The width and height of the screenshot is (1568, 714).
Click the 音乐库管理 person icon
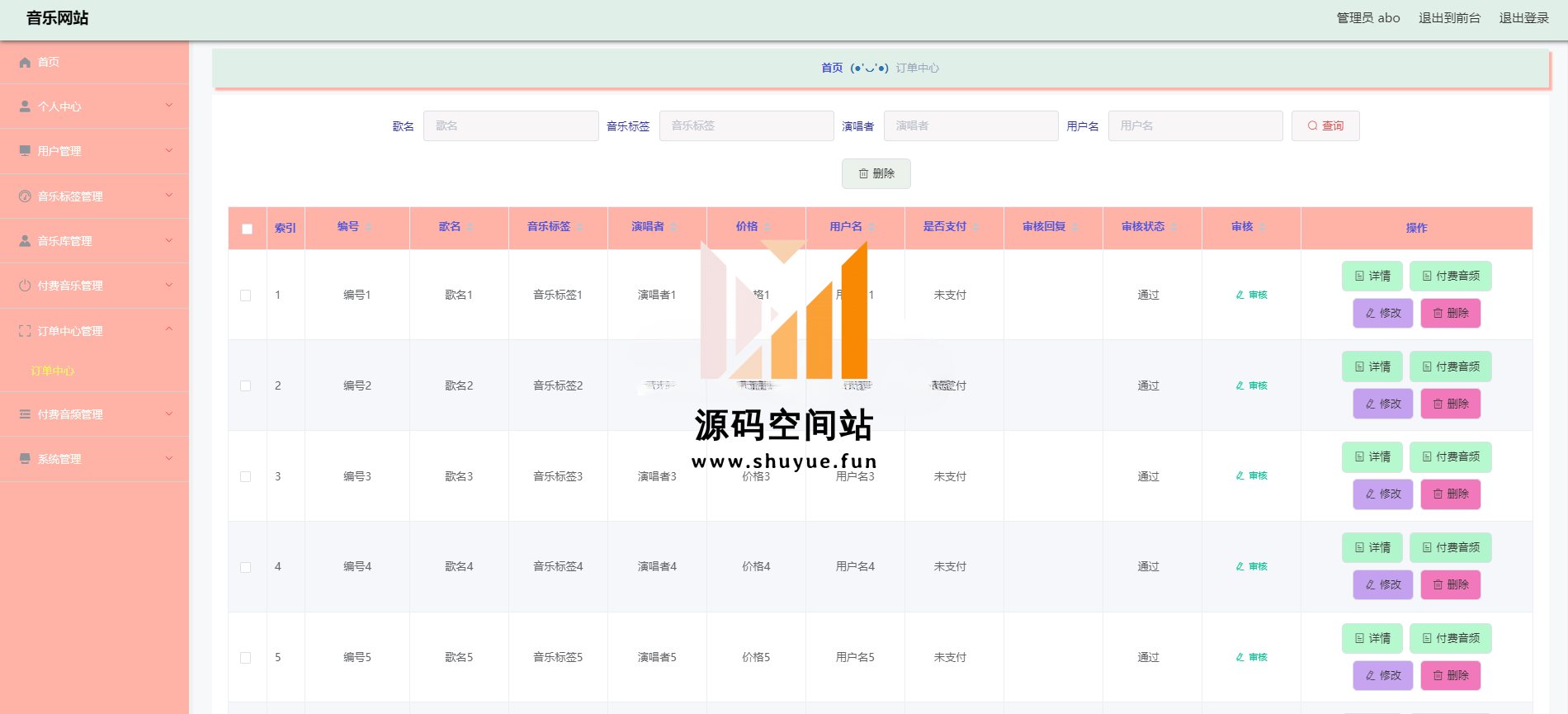coord(25,241)
